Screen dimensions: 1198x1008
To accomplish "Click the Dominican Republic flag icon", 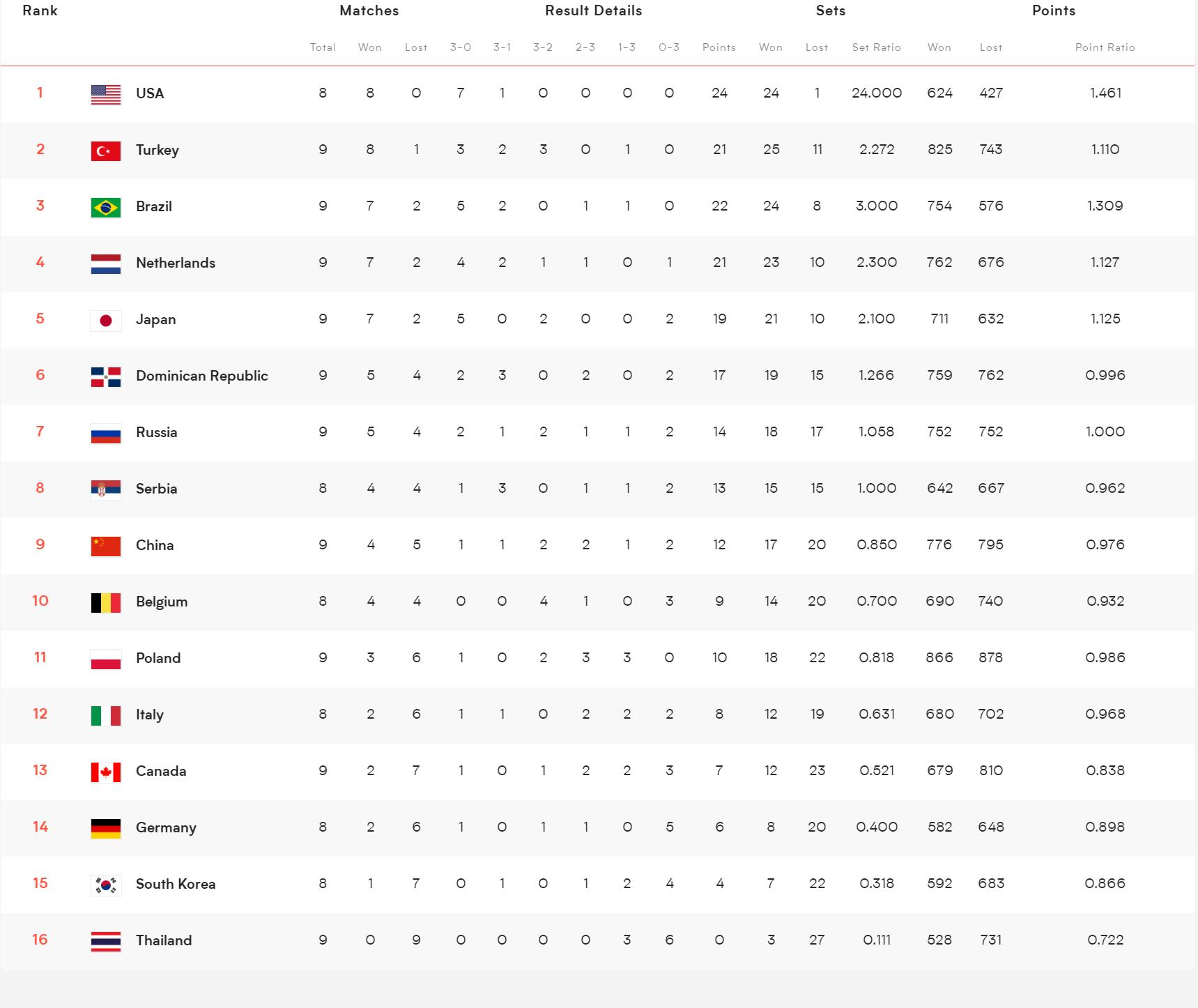I will tap(106, 376).
